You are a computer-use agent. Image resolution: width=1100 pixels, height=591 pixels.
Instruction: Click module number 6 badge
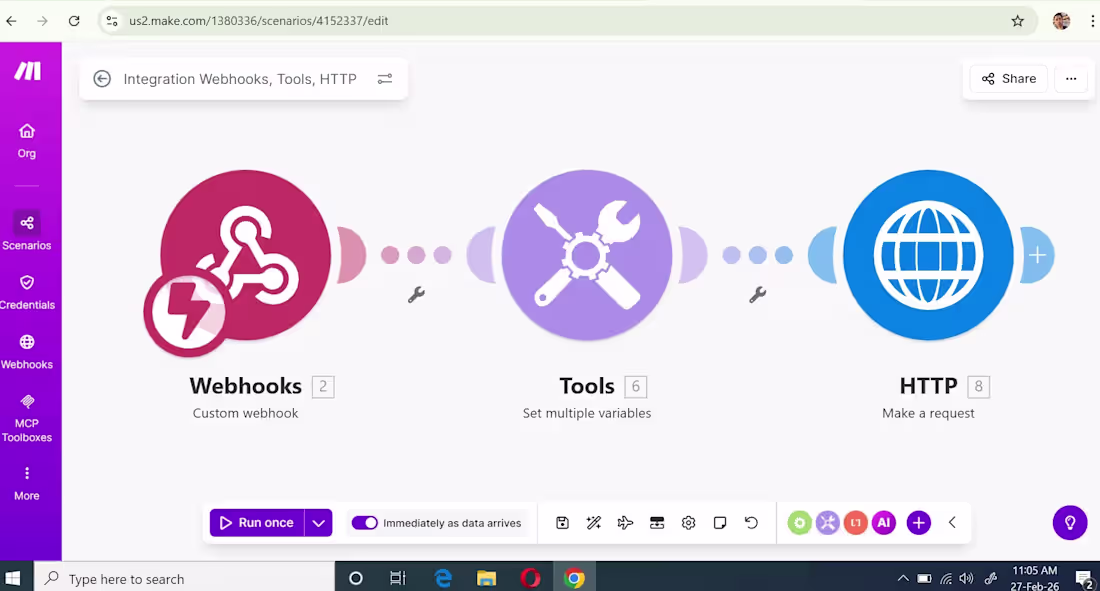point(636,386)
